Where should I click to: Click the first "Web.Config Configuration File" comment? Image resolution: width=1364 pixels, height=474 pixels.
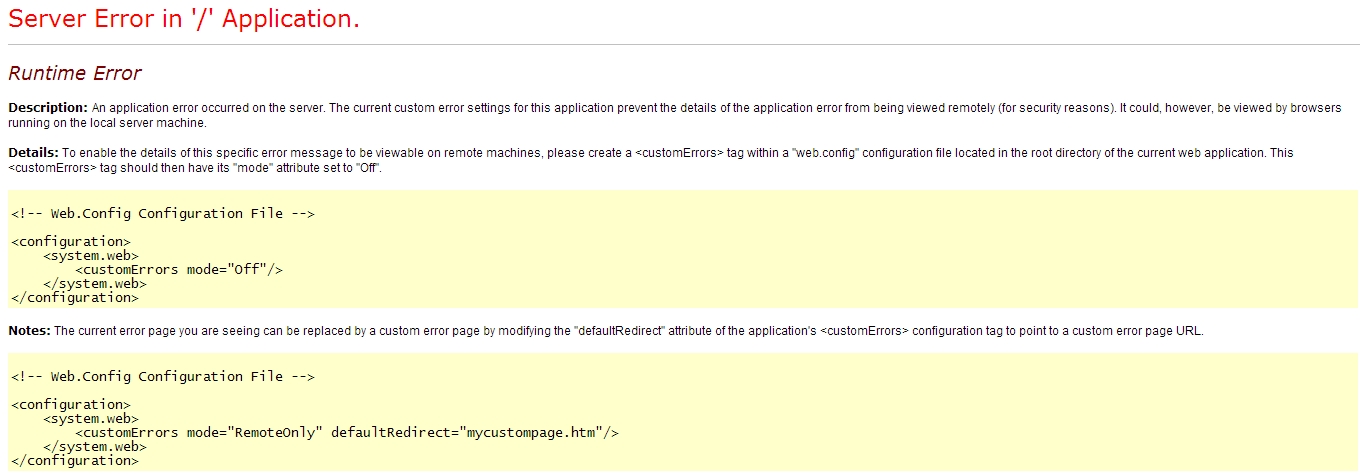(x=163, y=213)
